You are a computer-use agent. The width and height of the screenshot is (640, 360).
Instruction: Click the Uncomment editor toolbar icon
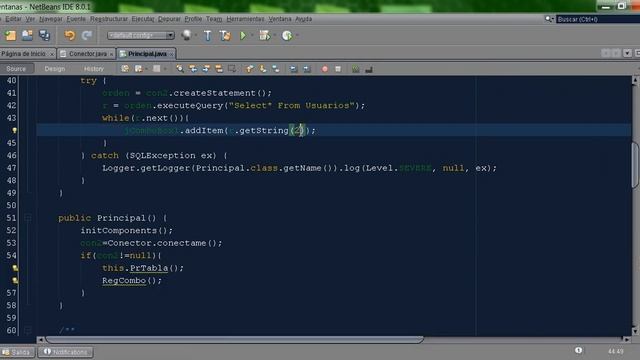coord(369,69)
